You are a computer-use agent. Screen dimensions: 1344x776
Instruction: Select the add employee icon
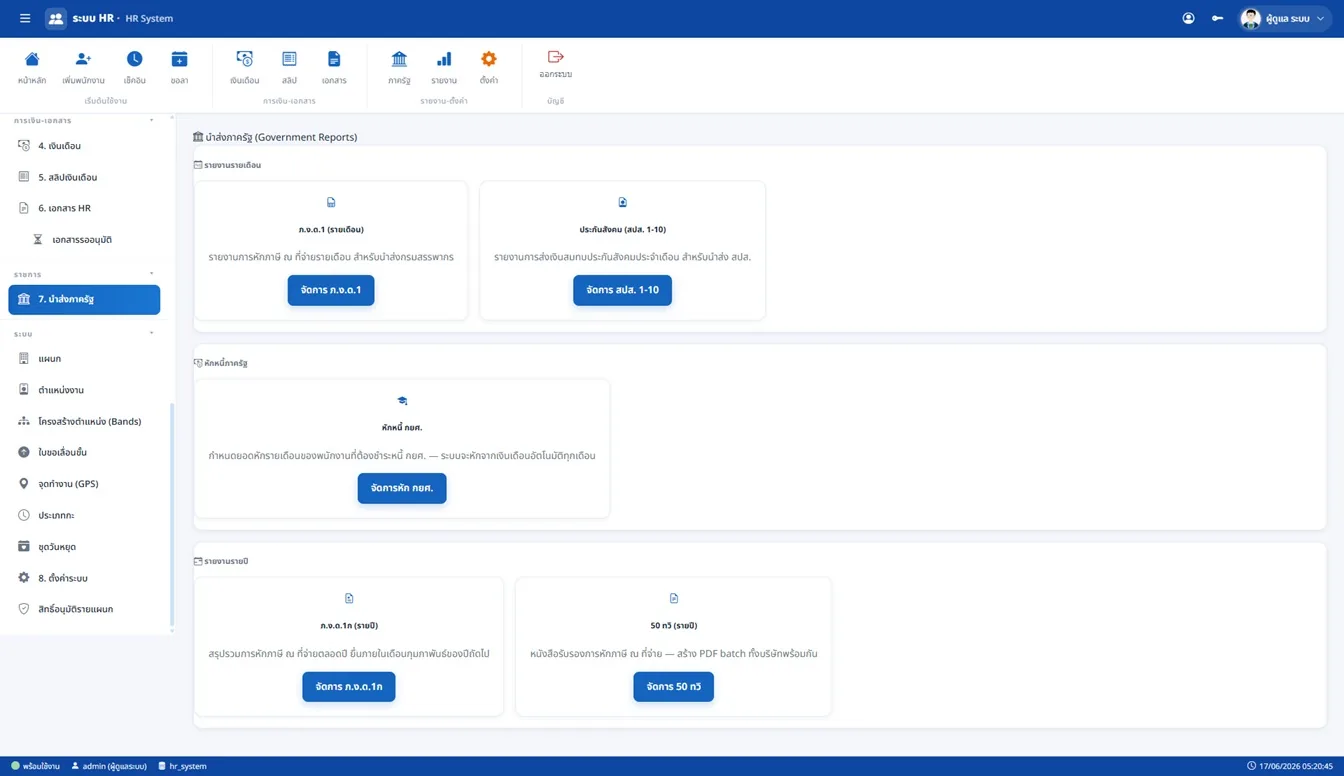[83, 59]
